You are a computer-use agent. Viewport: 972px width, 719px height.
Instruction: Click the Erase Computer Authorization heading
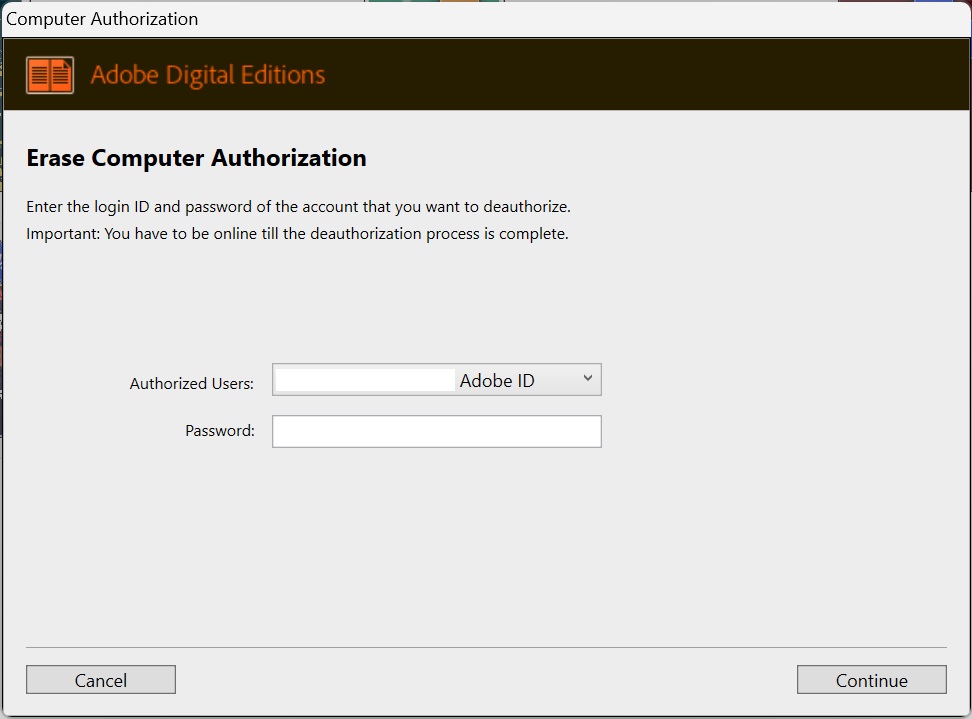[197, 158]
